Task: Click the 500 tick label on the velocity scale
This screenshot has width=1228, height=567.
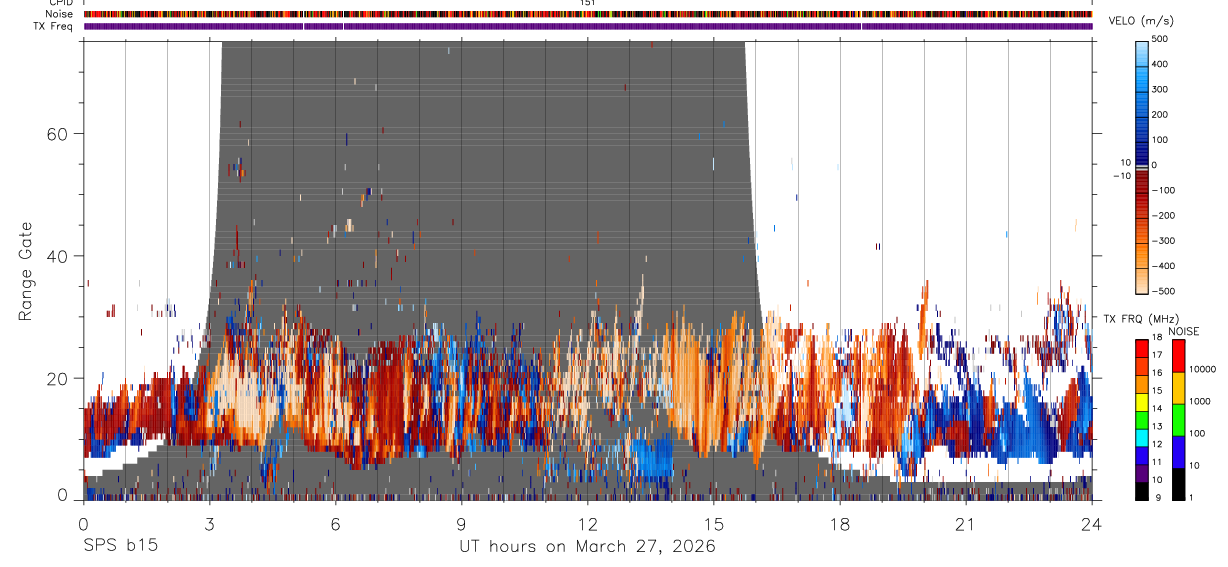Action: click(1161, 39)
